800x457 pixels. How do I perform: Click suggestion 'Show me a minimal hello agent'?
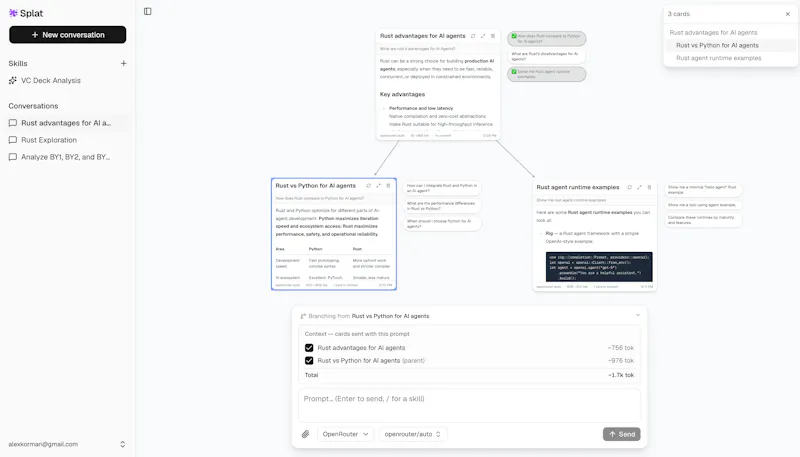click(x=703, y=190)
